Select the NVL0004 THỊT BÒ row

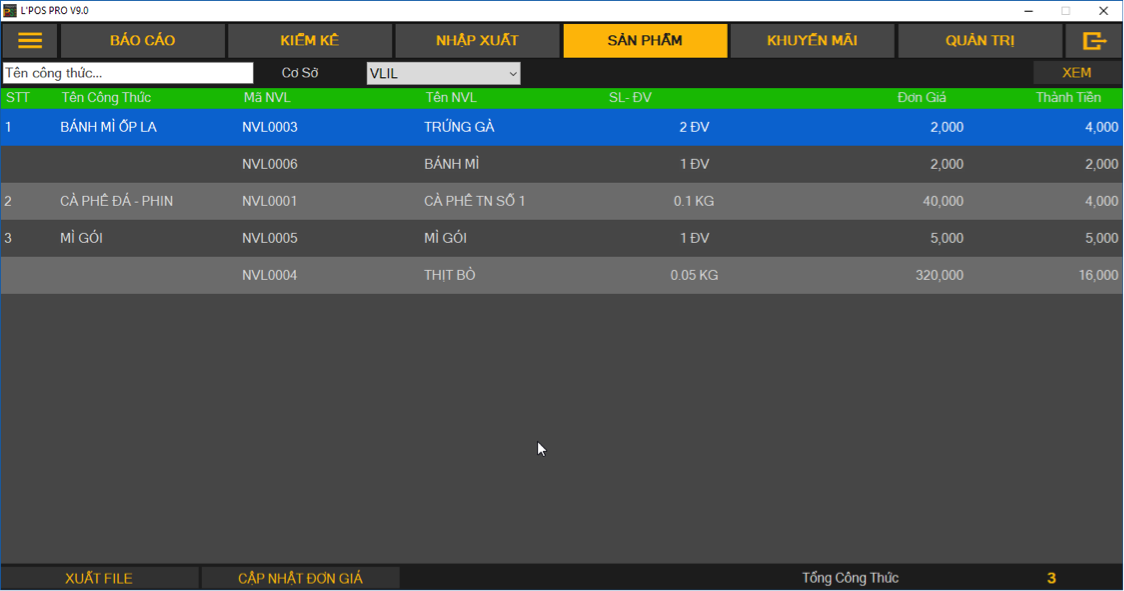451,275
